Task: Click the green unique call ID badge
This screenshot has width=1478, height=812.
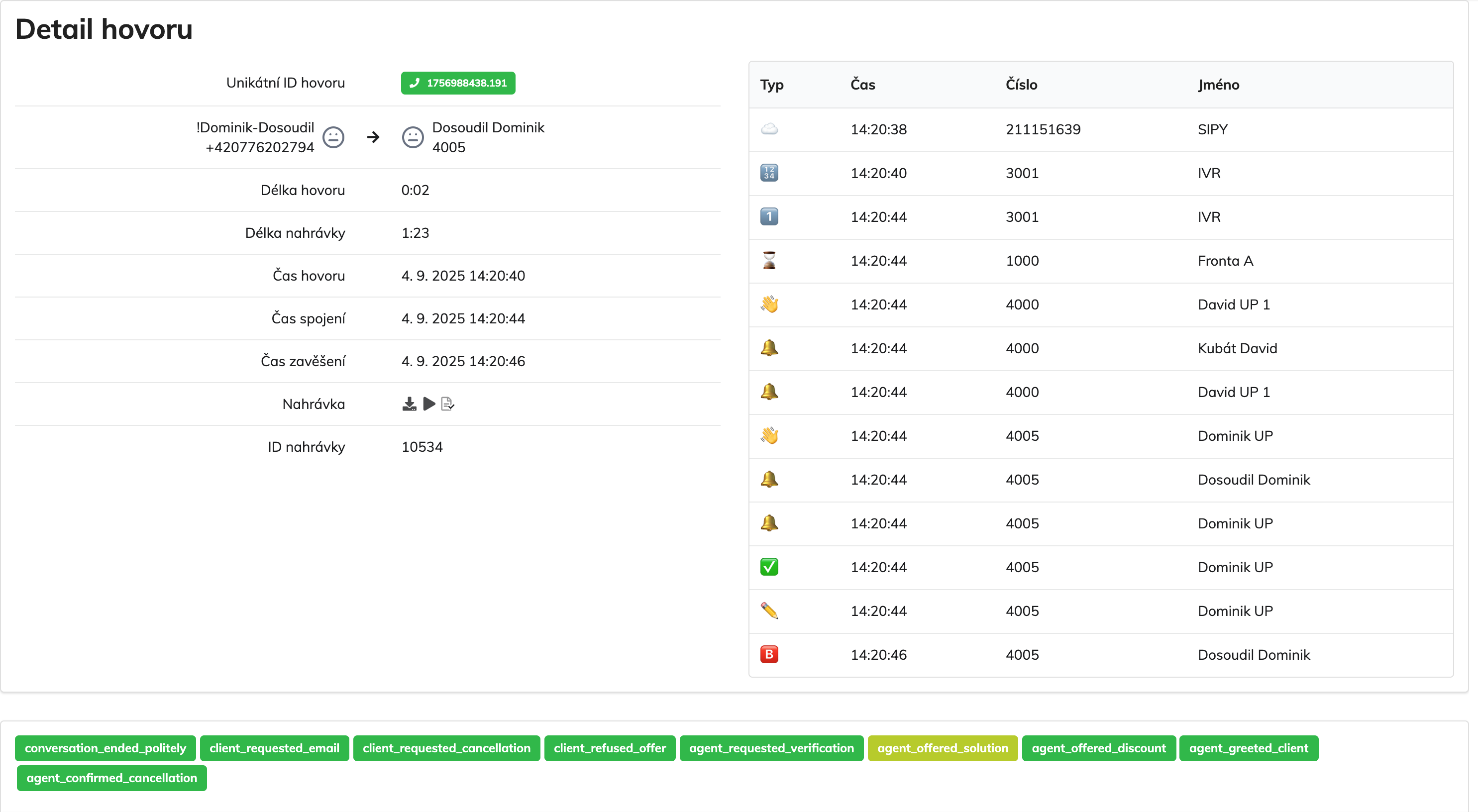Action: coord(458,83)
